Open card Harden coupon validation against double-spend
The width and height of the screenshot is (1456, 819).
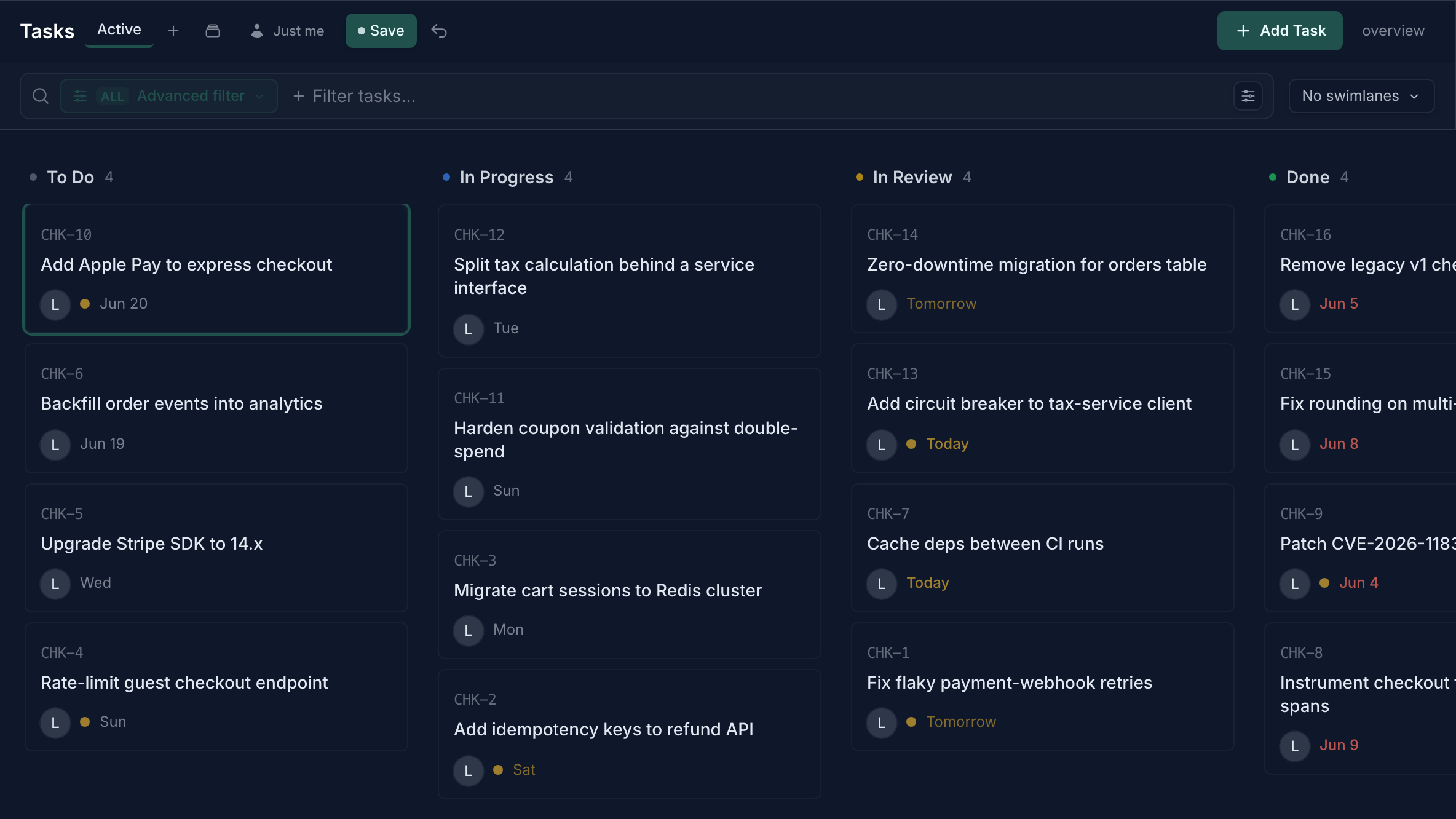pos(630,444)
